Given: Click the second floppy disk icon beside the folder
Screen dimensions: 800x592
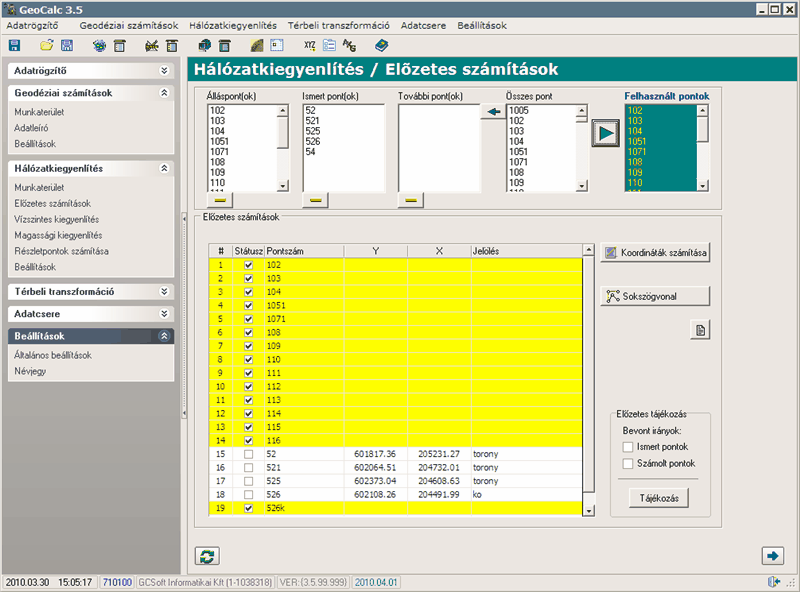Looking at the screenshot, I should [67, 45].
